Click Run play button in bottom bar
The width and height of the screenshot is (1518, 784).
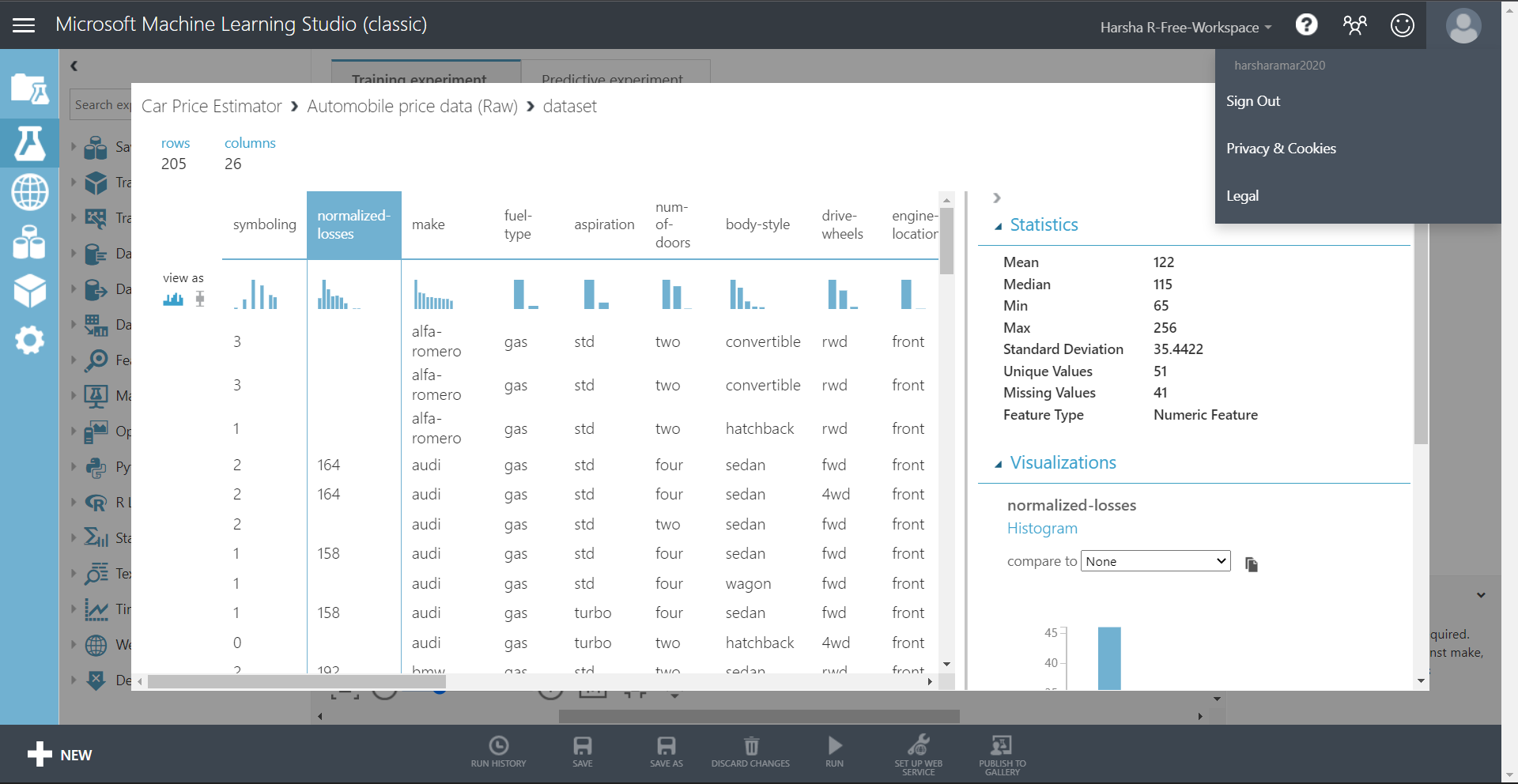(x=835, y=752)
